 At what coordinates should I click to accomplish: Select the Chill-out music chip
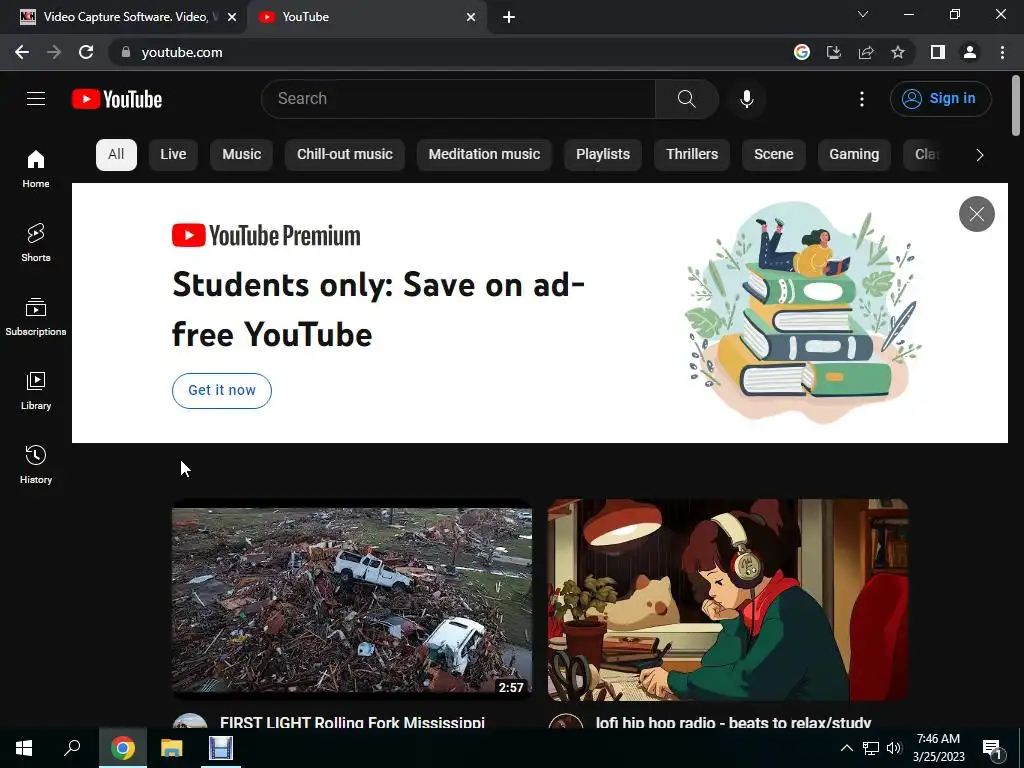point(345,155)
